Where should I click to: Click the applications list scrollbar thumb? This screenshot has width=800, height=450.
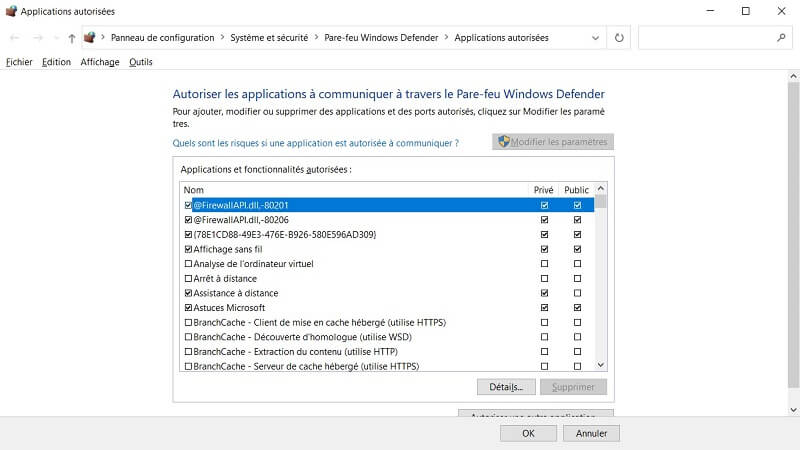[x=601, y=202]
